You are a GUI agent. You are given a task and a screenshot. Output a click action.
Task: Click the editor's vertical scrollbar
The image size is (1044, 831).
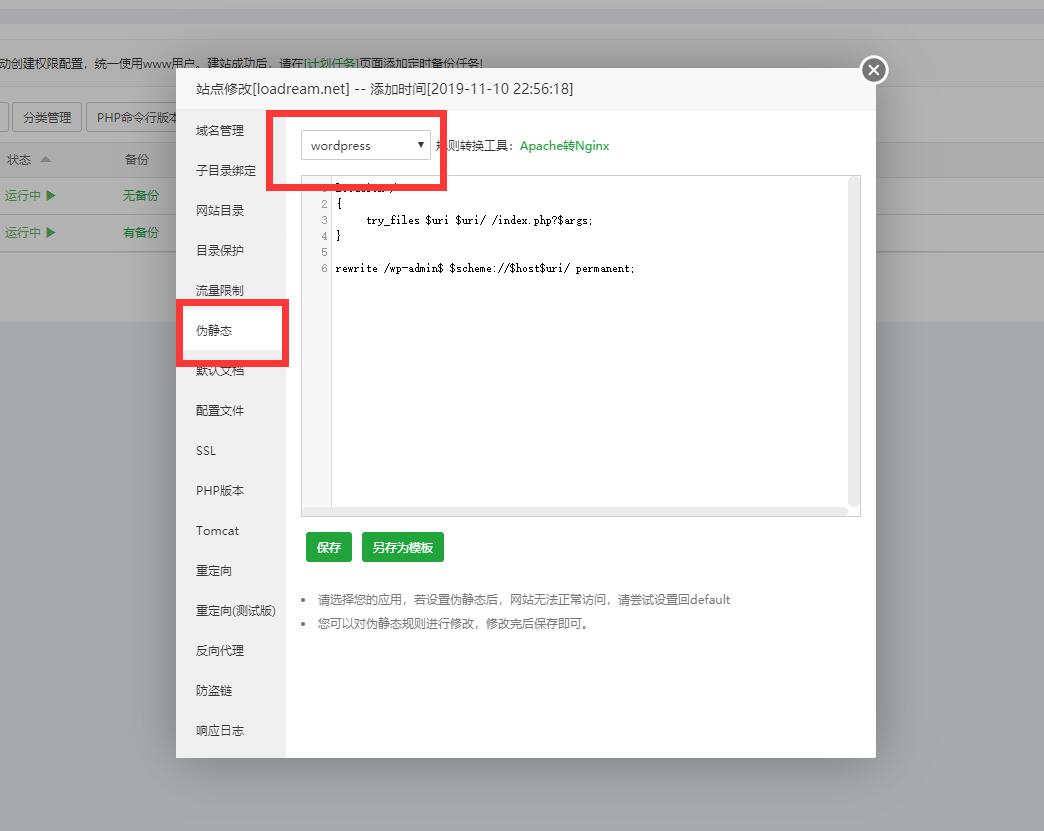[854, 342]
